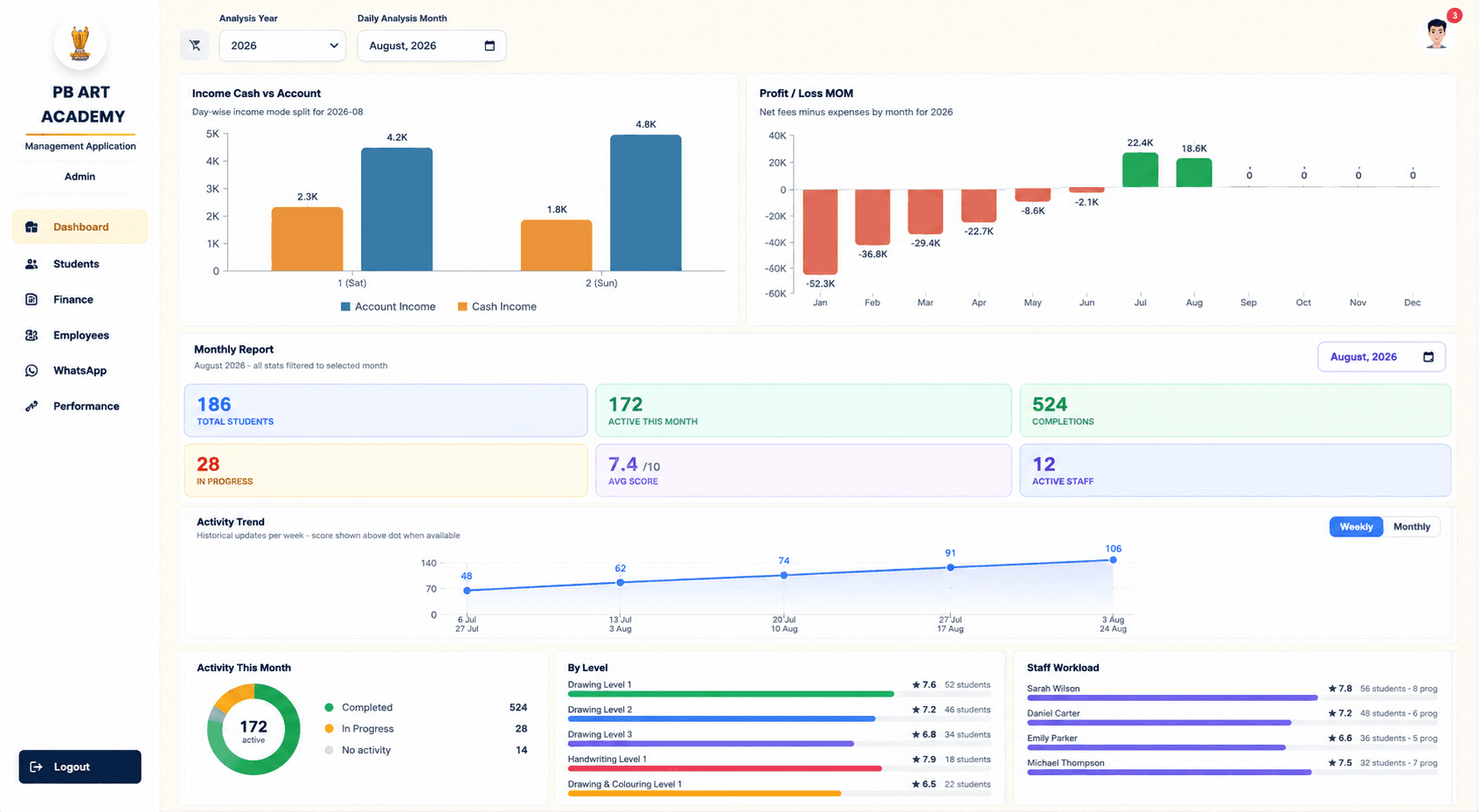Open the Students menu item
The image size is (1479, 812).
tap(80, 264)
